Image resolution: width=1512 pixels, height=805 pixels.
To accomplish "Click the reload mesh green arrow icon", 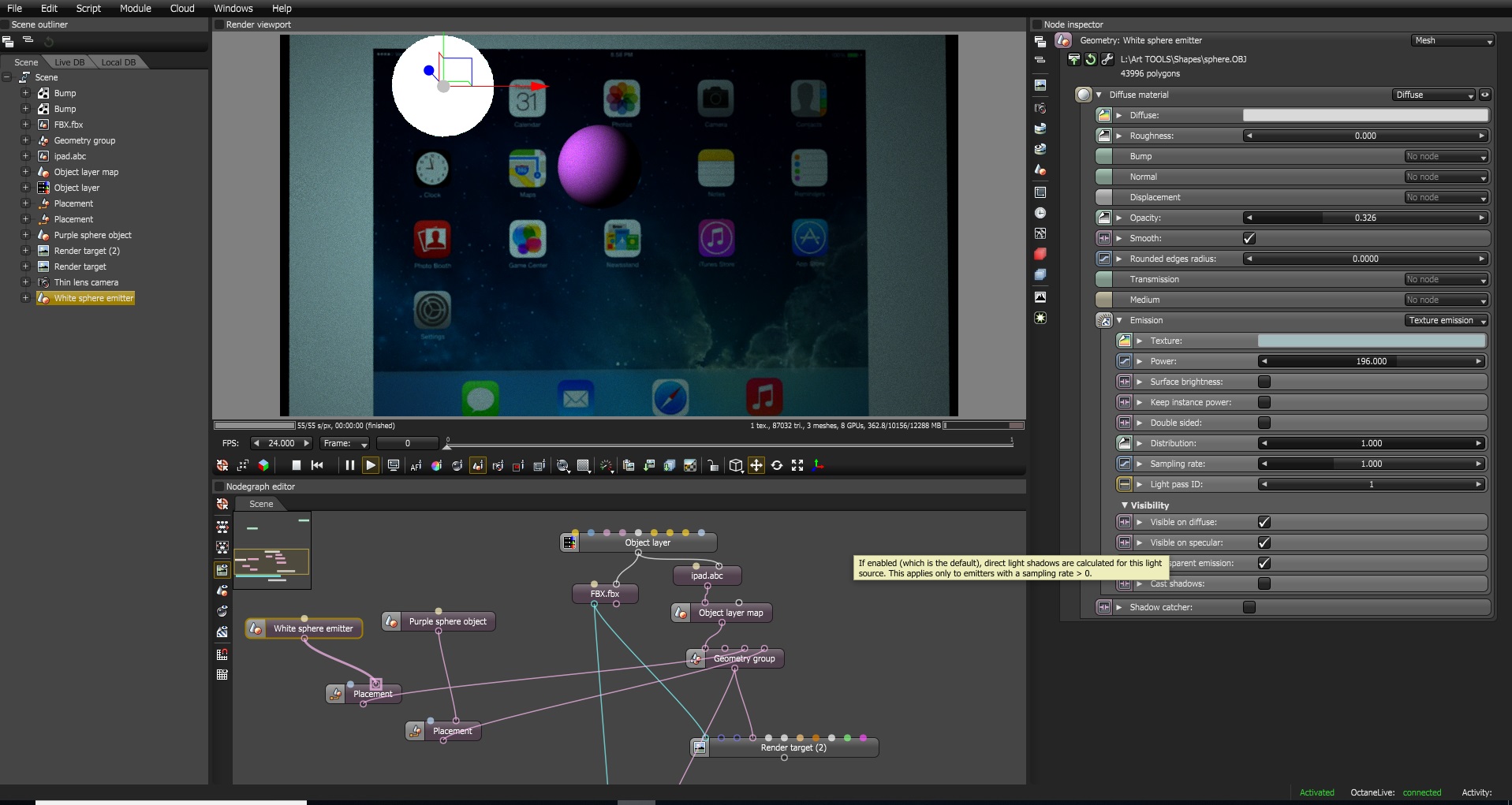I will [x=1090, y=59].
